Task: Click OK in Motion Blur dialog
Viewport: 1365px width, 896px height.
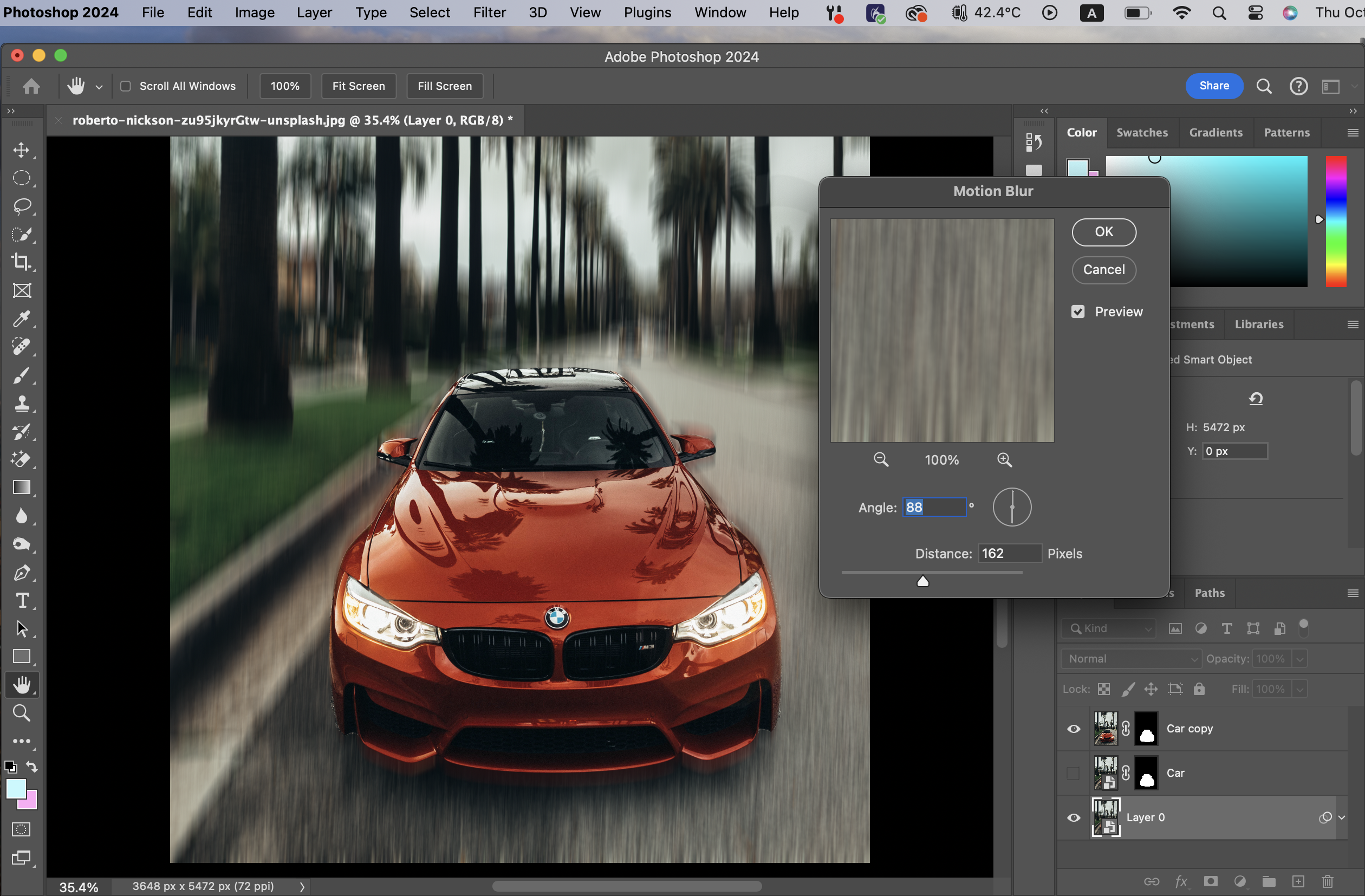Action: 1103,232
